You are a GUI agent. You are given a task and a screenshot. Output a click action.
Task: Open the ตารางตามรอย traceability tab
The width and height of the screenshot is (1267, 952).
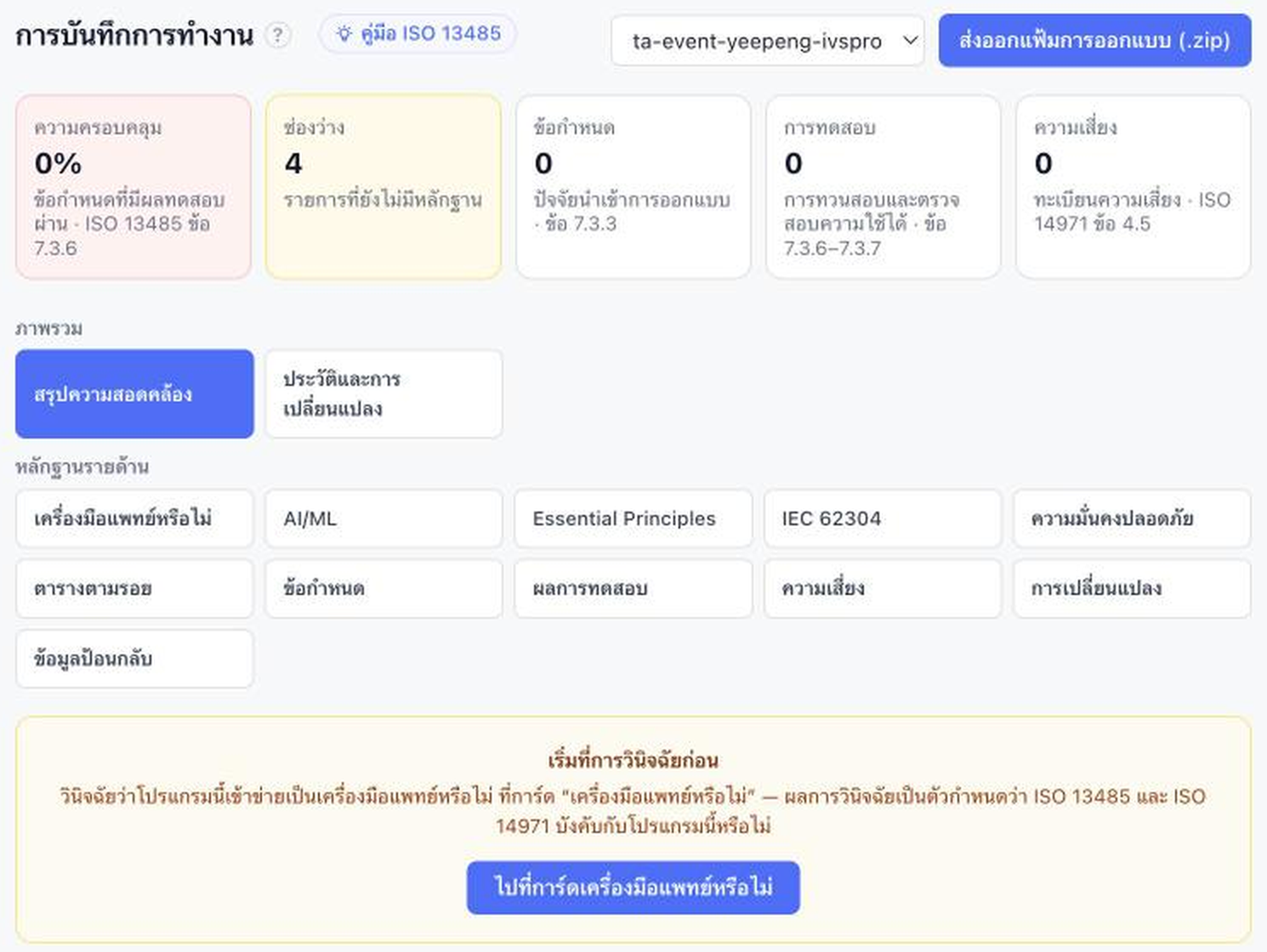pyautogui.click(x=134, y=588)
